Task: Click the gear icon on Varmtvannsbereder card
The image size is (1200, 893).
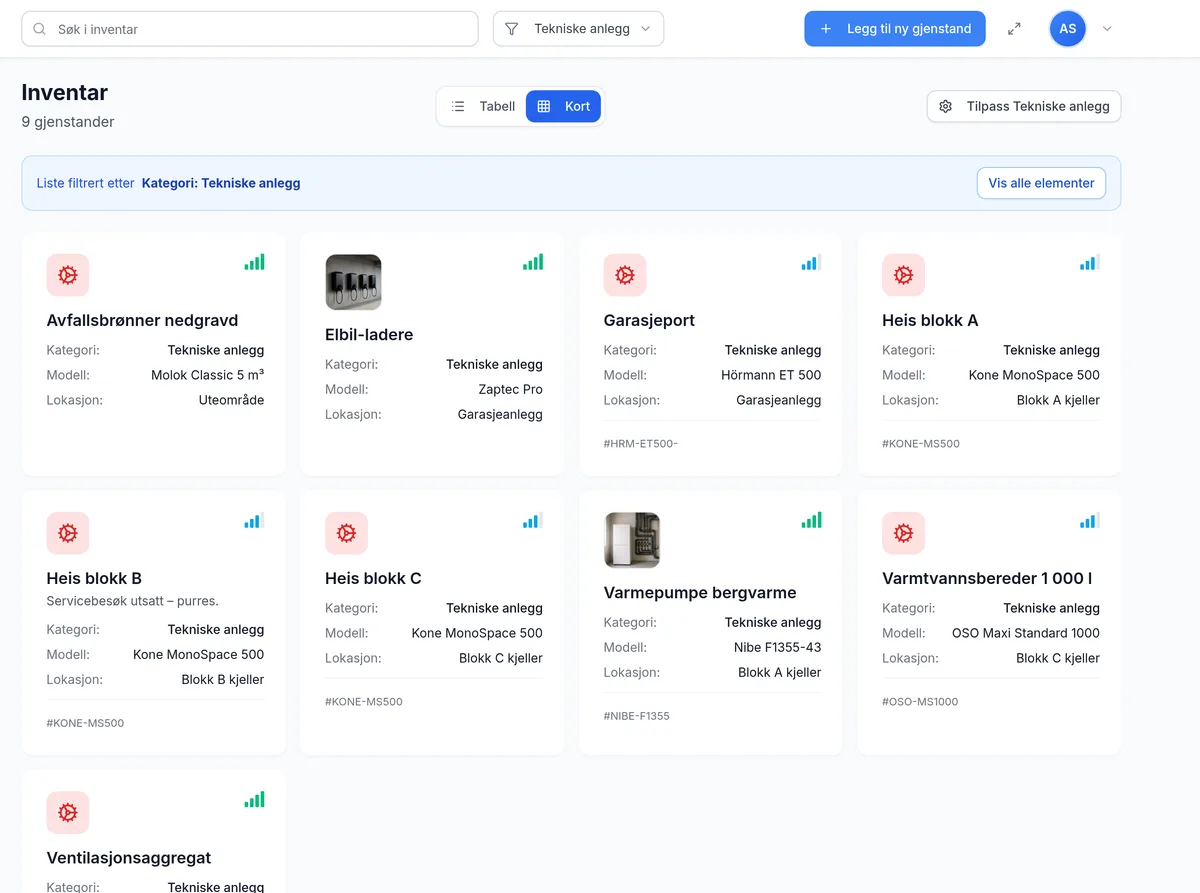Action: (903, 533)
